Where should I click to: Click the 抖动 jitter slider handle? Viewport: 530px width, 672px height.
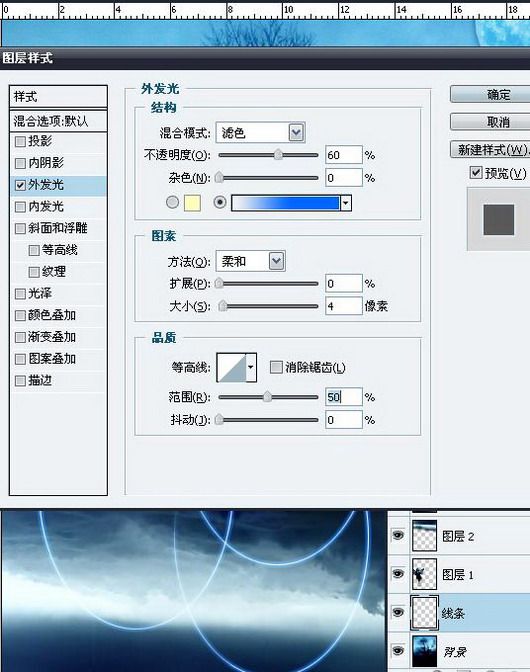219,419
